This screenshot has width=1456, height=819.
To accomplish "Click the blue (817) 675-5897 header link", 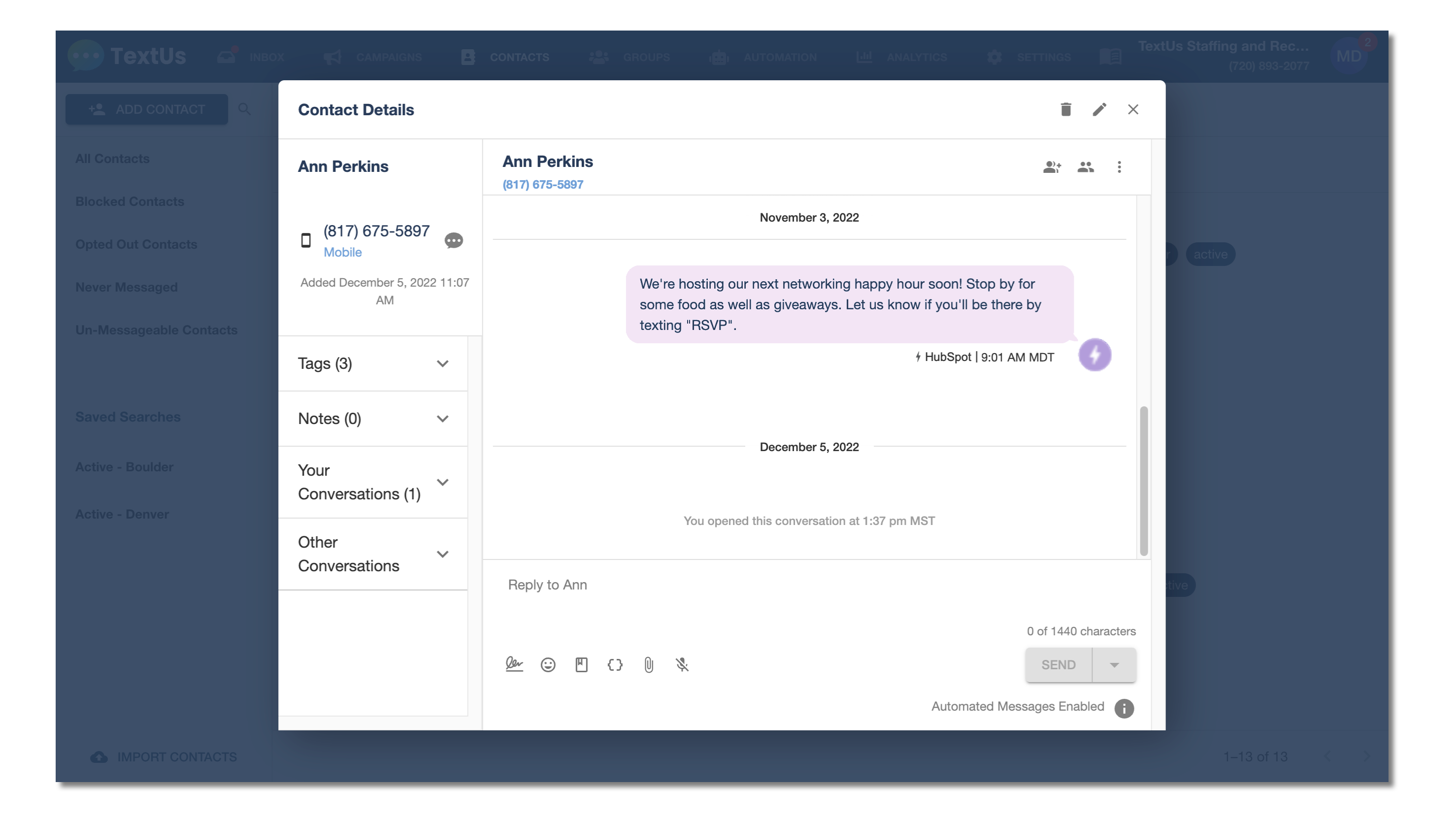I will 543,185.
